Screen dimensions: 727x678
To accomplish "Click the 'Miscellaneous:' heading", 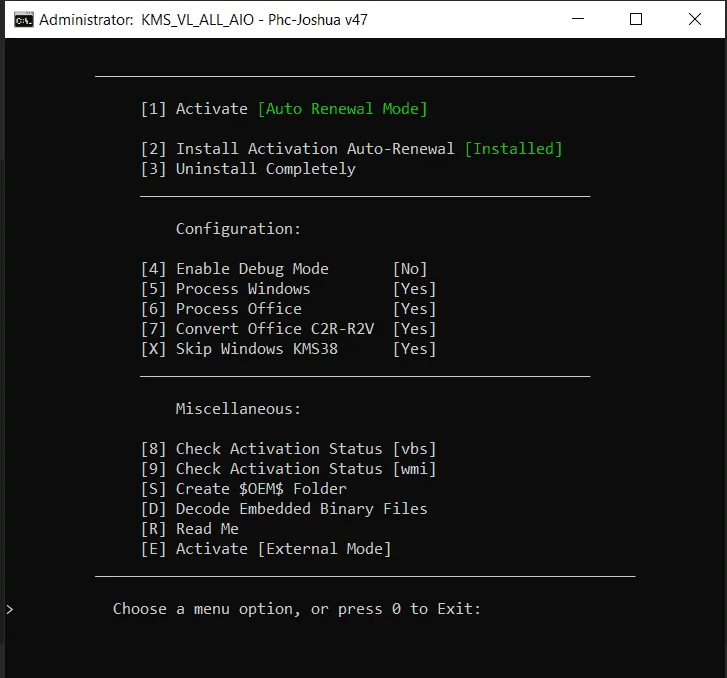I will tap(238, 409).
